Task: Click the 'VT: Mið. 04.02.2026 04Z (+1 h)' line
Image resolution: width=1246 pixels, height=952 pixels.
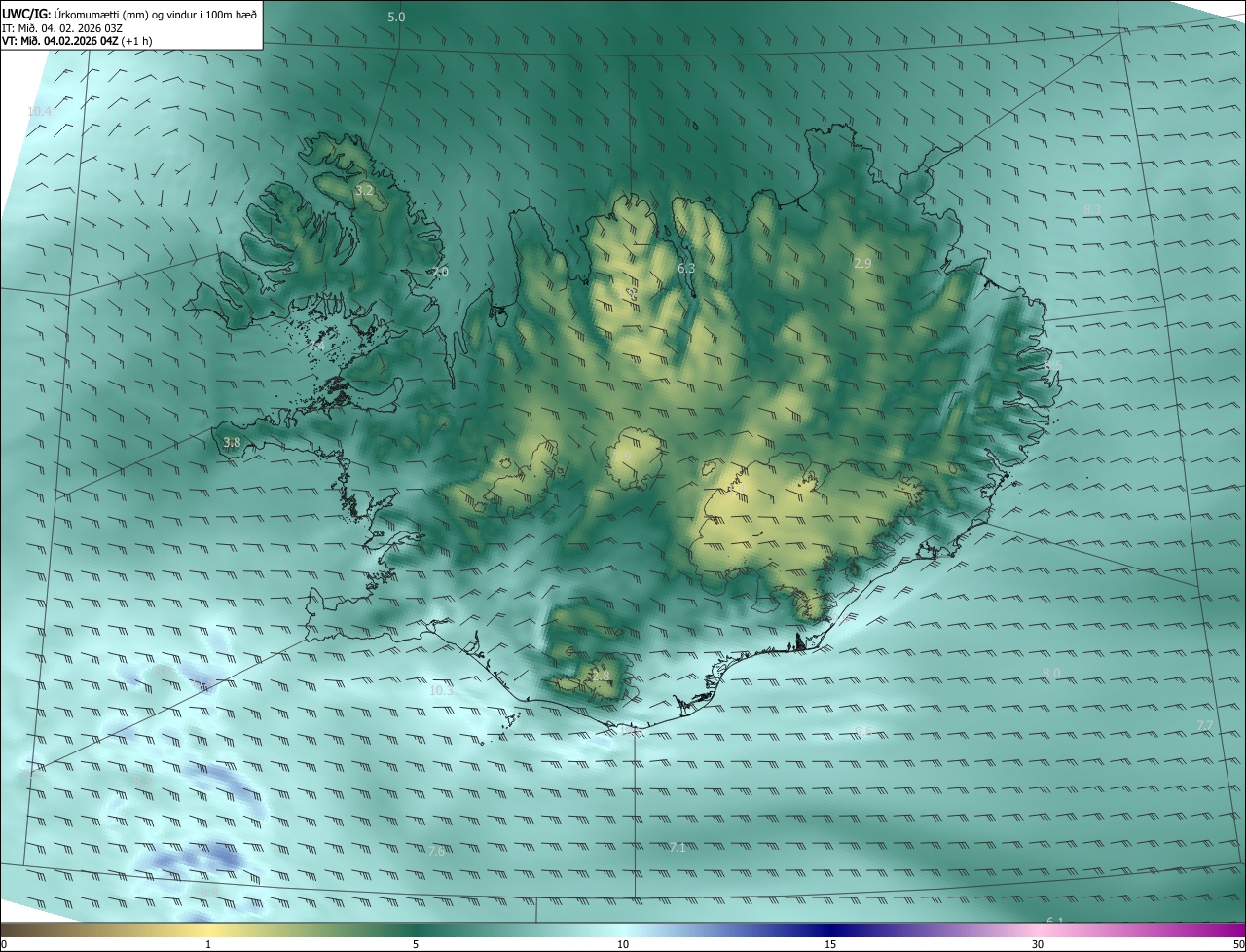Action: pyautogui.click(x=78, y=41)
